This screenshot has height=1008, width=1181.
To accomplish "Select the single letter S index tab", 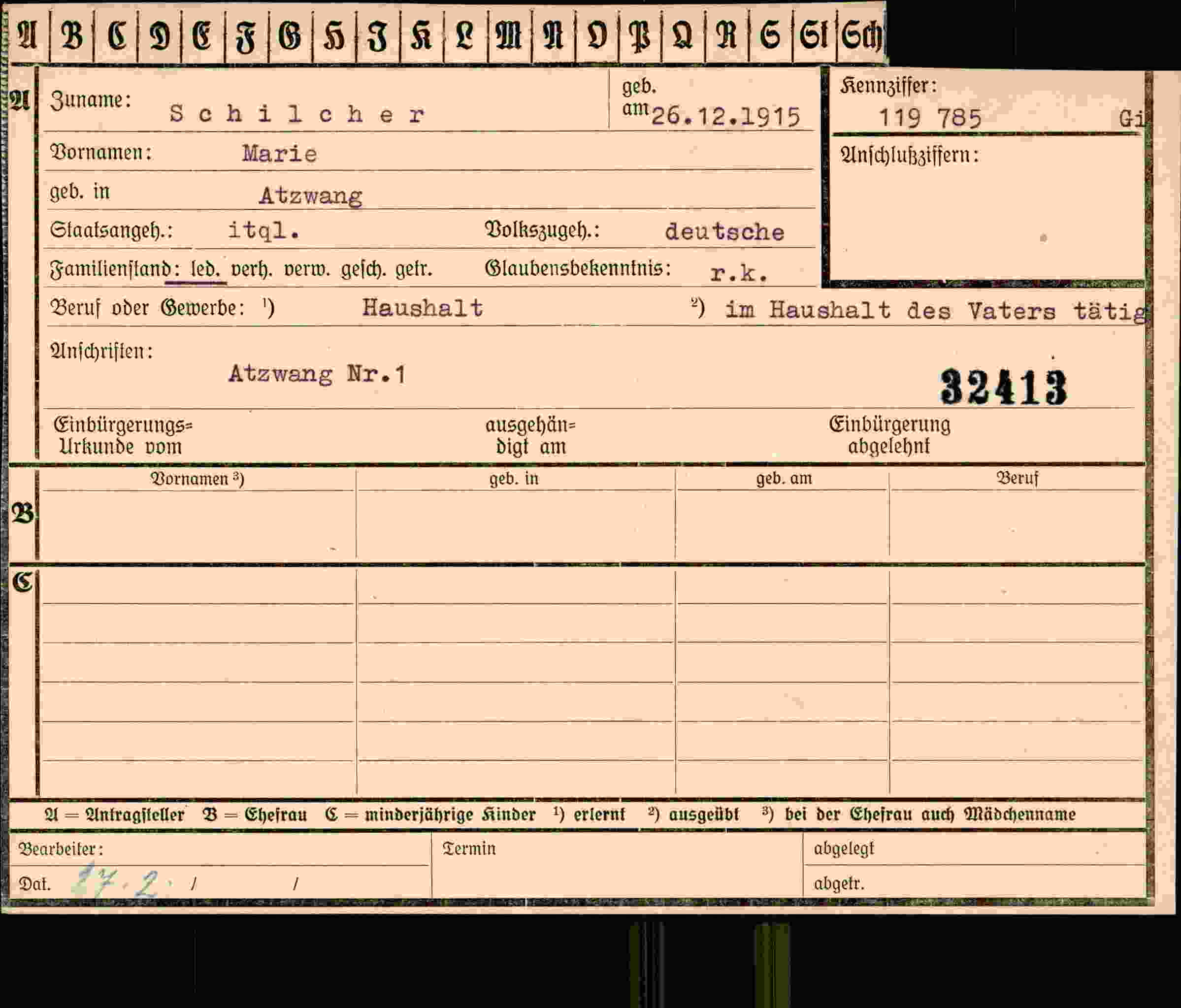I will tap(771, 35).
